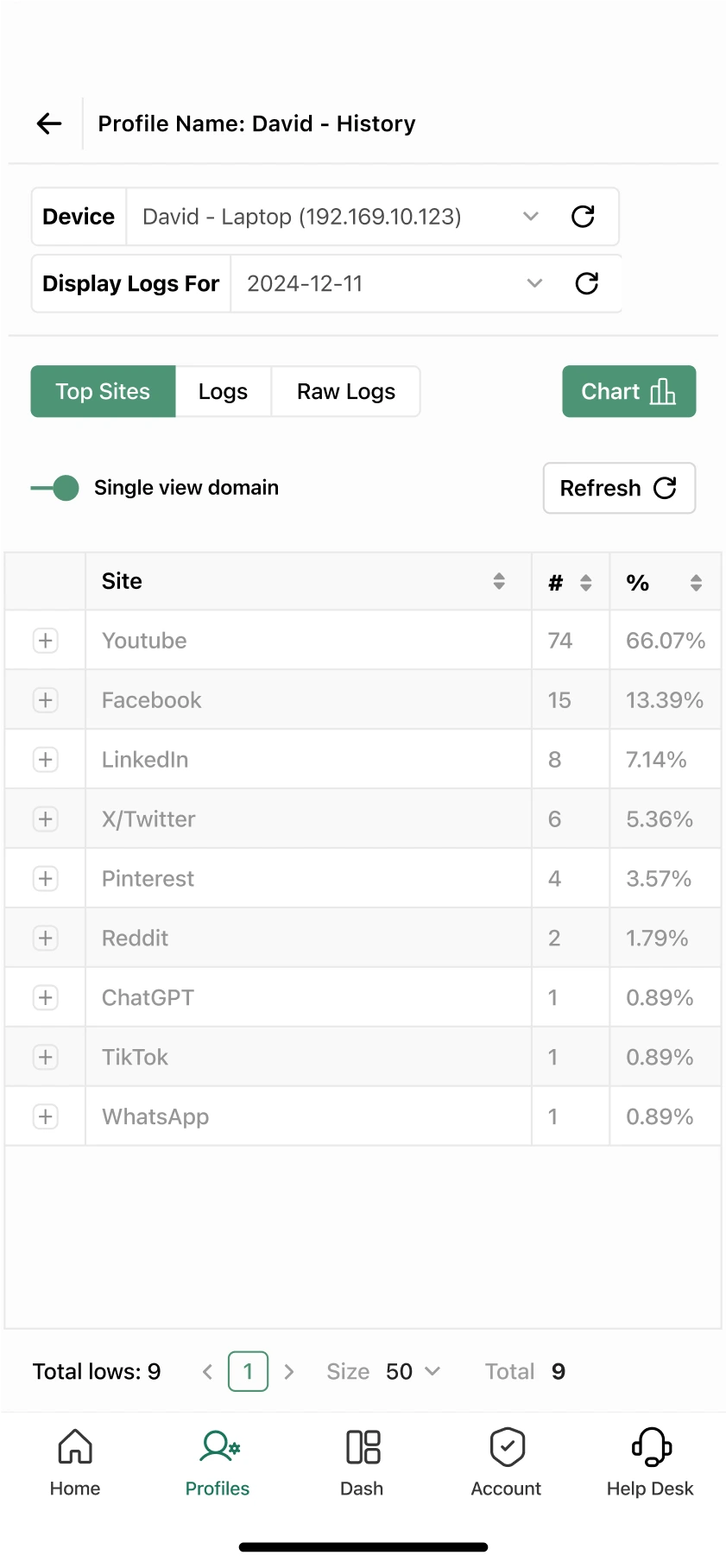Reload device list with refresh icon
Viewport: 726px width, 1568px height.
pyautogui.click(x=584, y=216)
